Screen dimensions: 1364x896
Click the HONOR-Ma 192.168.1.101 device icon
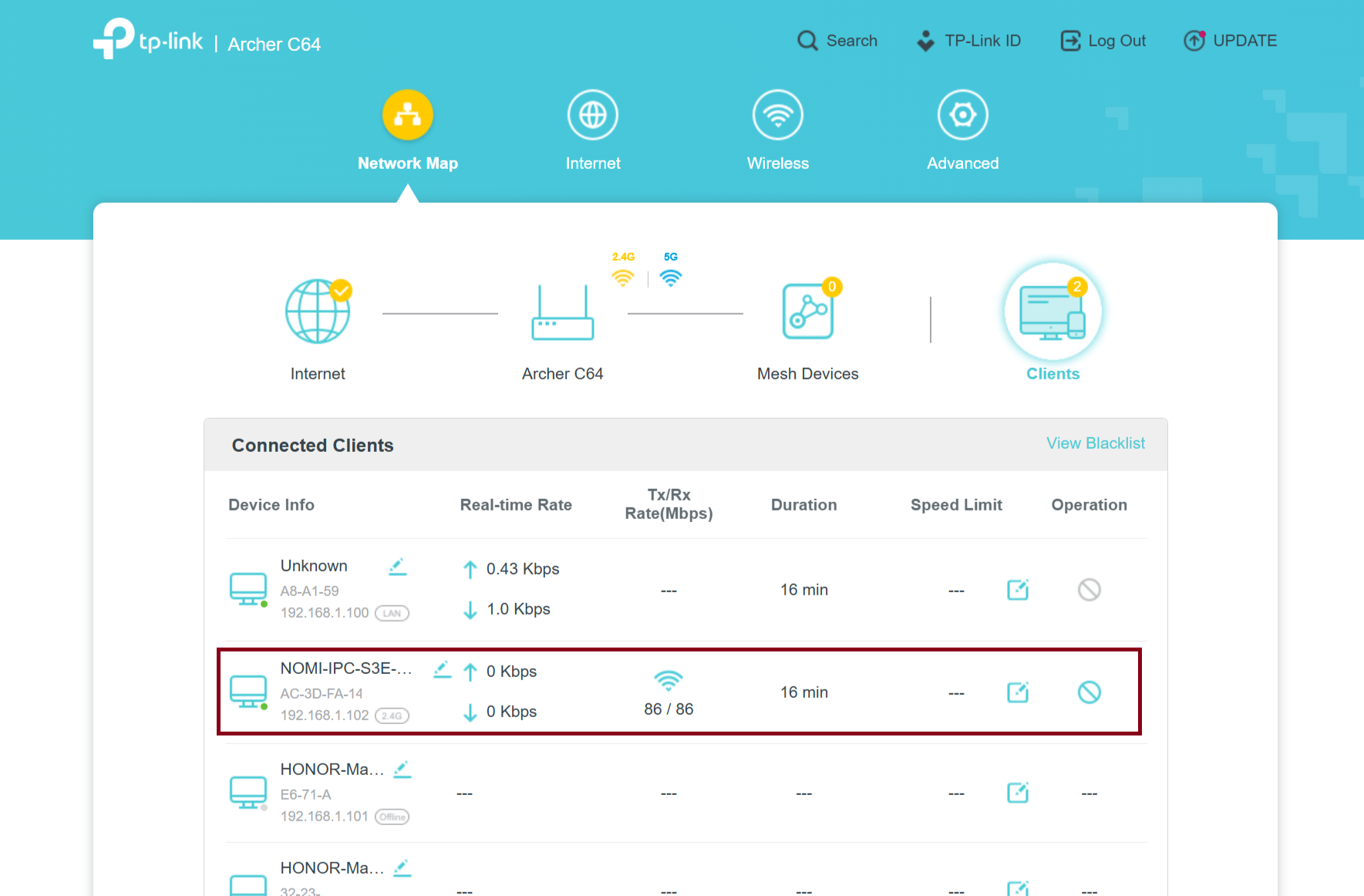pos(248,793)
